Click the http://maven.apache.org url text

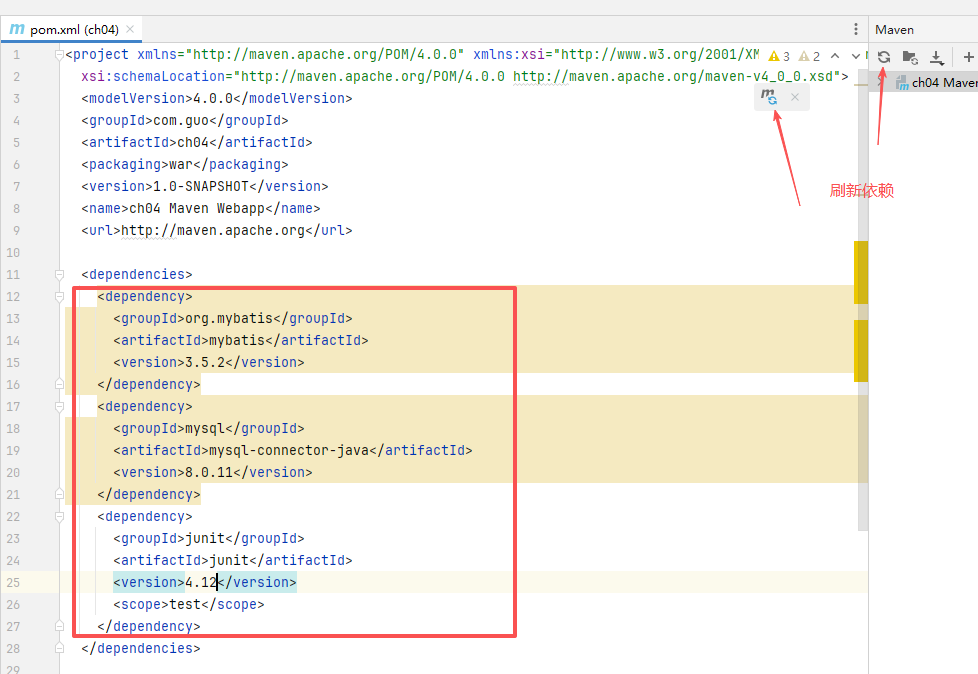212,230
